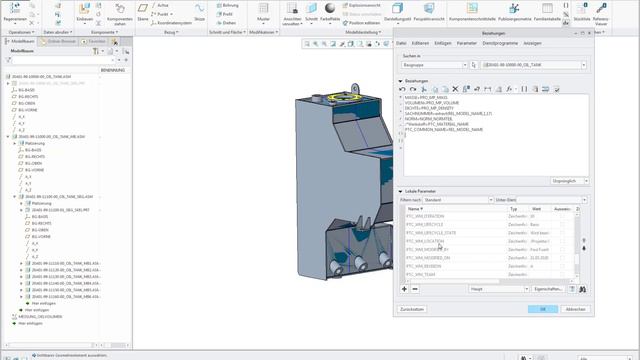Select the Drehen revolve tool
Viewport: 640px width, 360px height.
coord(226,23)
